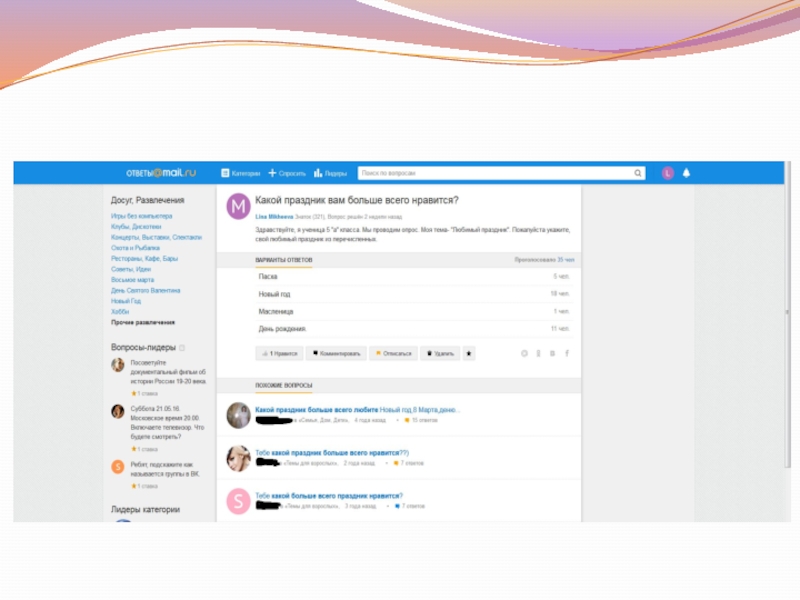Toggle the Вопросы-лидеры info icon
800x600 pixels.
[x=182, y=348]
